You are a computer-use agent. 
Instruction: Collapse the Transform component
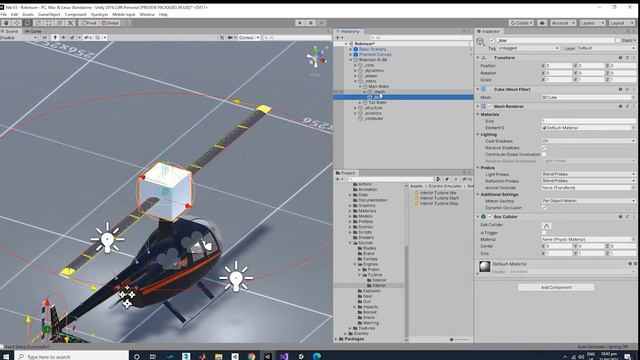click(478, 58)
